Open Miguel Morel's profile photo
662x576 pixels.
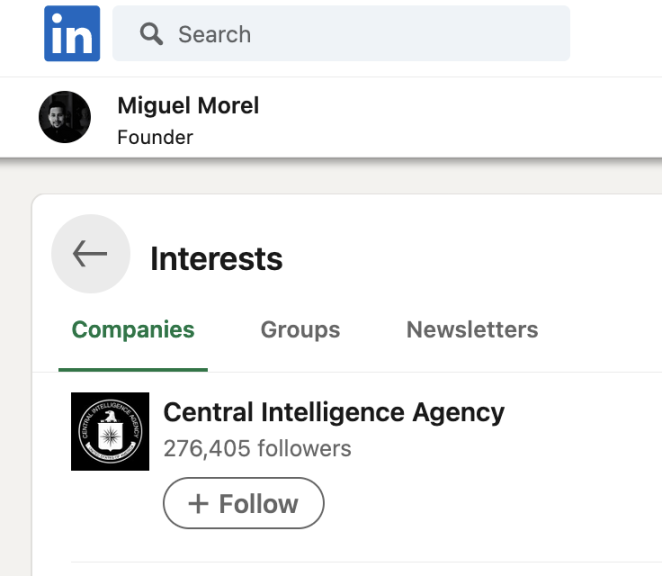(65, 117)
